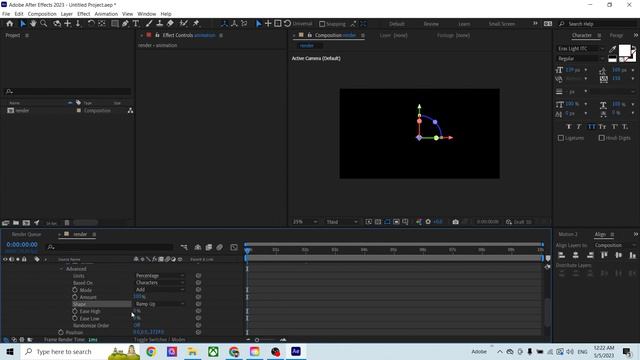Open the Graph Editor
The height and width of the screenshot is (360, 640).
(x=234, y=247)
